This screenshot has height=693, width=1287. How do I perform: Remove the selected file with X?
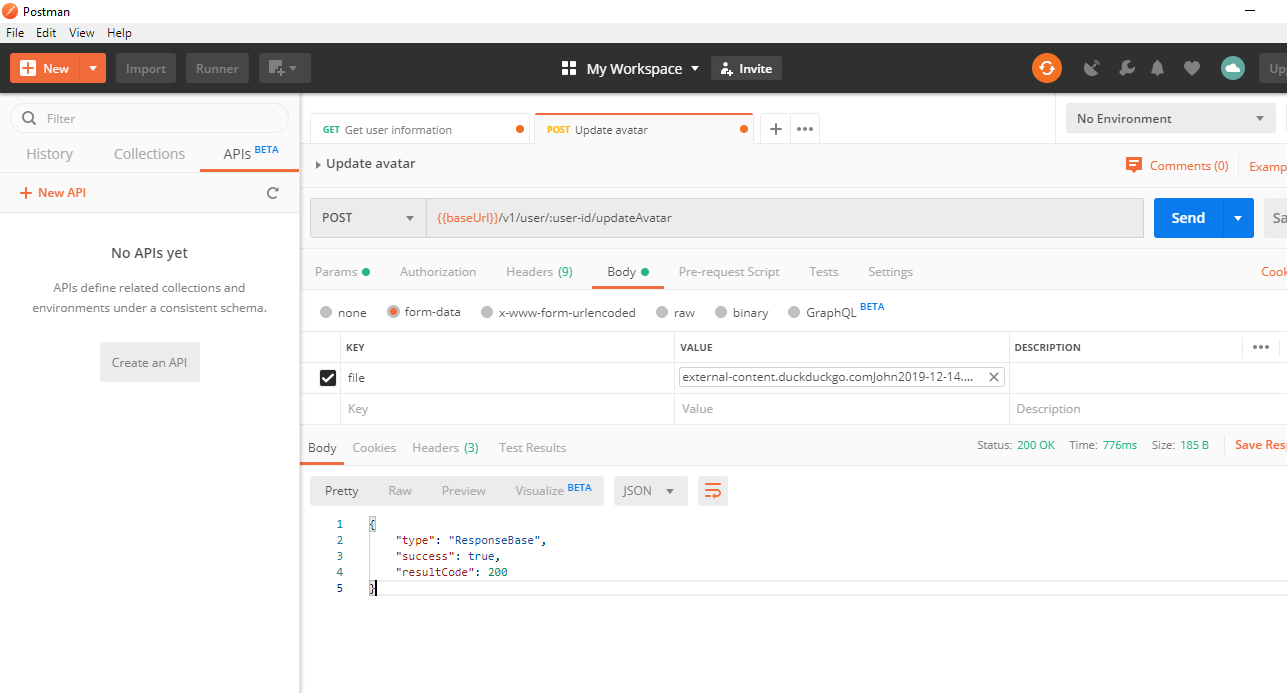994,377
